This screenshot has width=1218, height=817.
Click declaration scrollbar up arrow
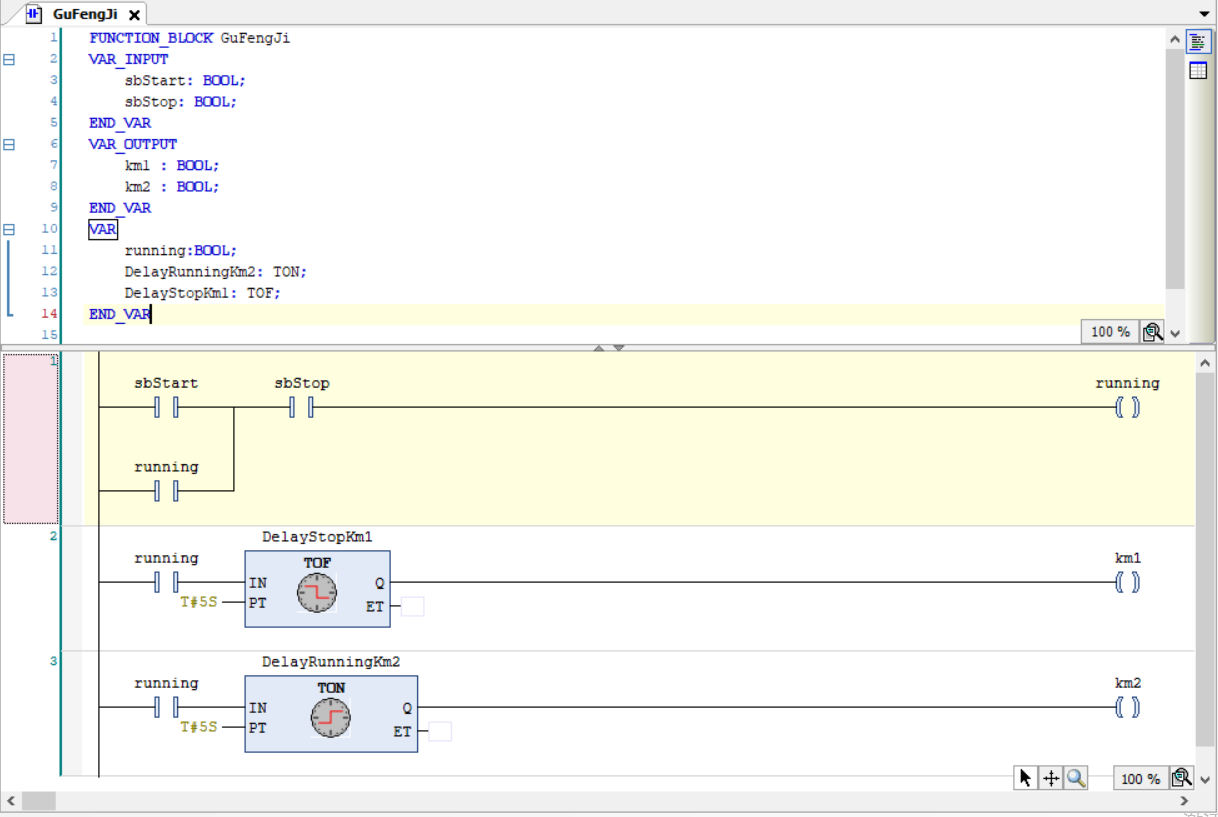[1175, 39]
